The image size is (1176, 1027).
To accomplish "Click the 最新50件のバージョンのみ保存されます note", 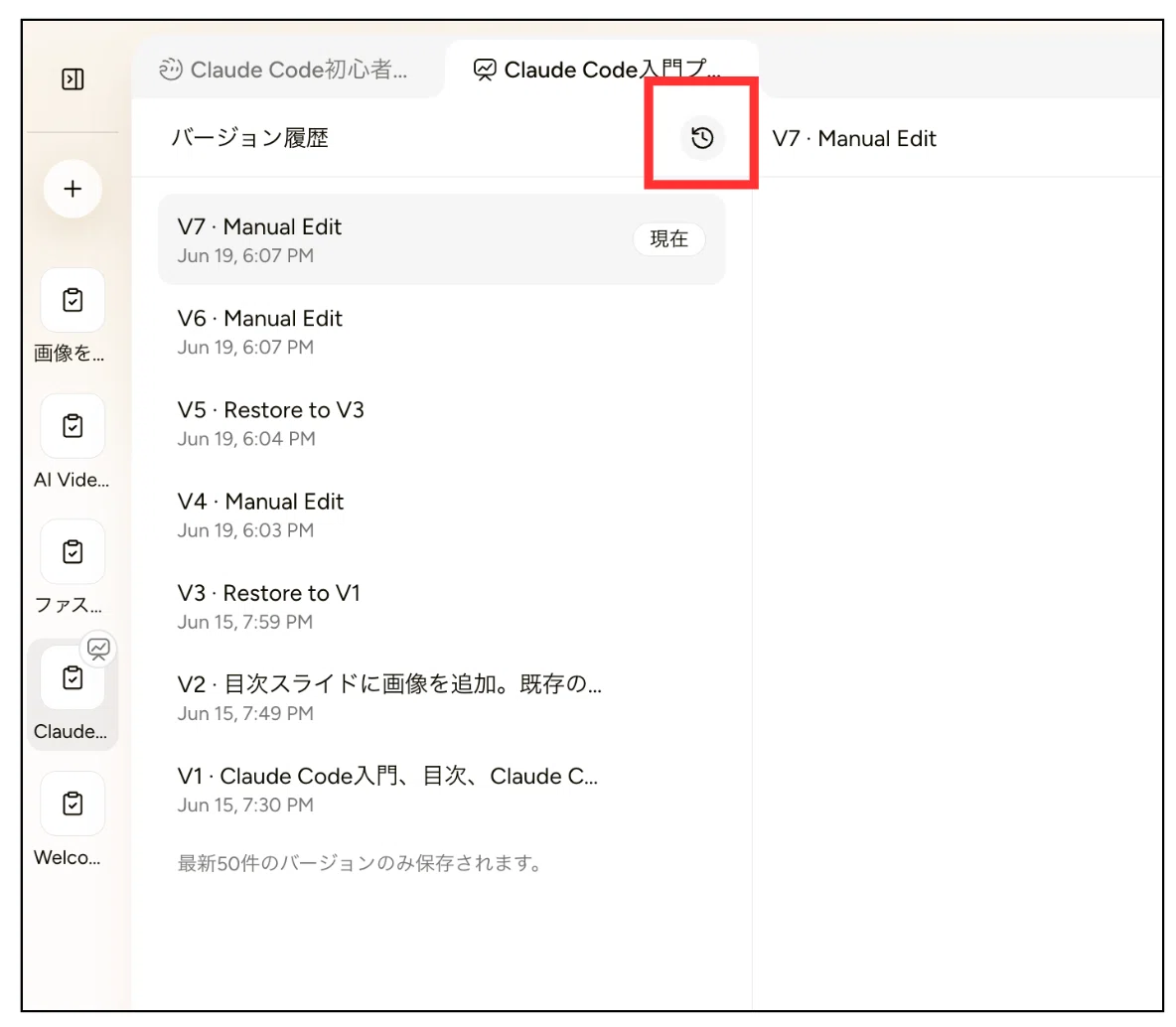I will (360, 863).
